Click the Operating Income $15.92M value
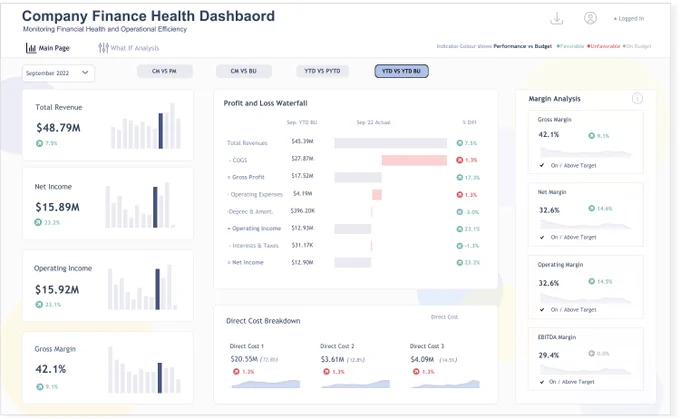 57,289
